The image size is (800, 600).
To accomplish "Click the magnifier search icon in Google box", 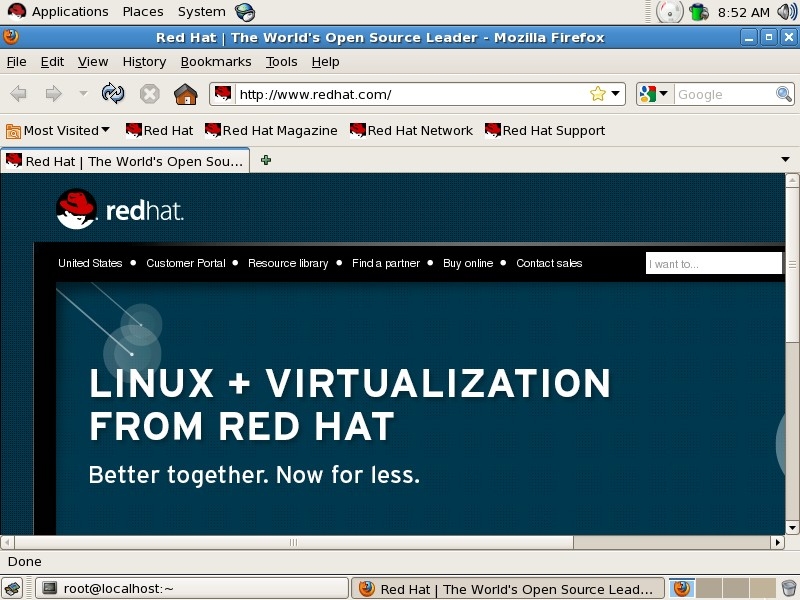I will click(784, 94).
